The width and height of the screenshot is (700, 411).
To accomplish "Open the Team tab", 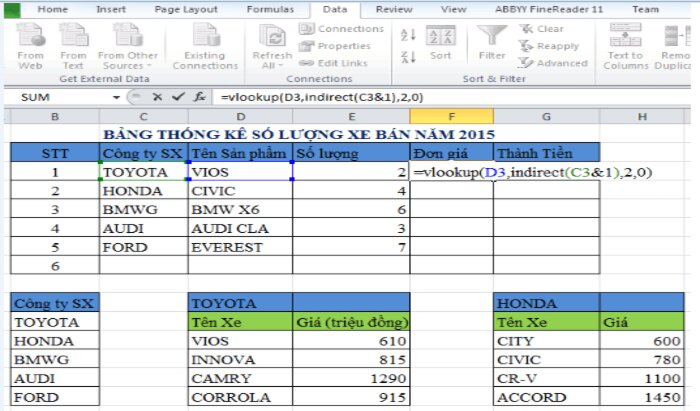I will click(645, 9).
